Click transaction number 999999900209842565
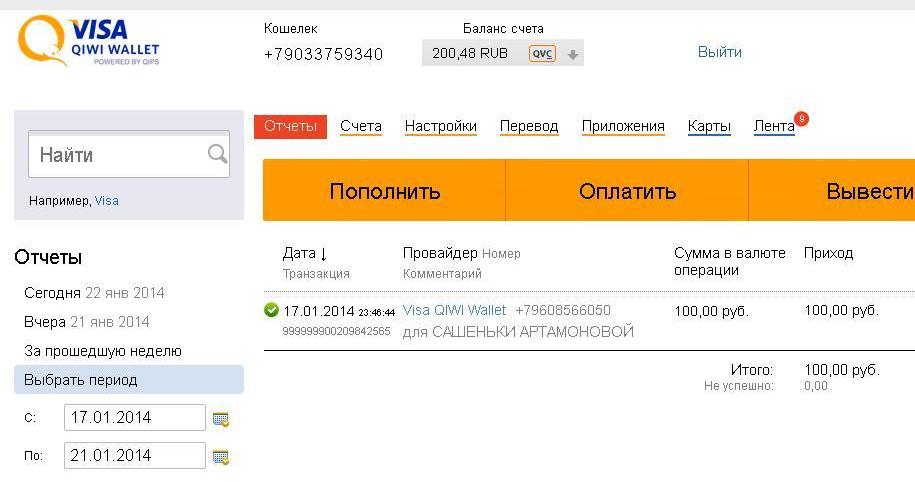915x482 pixels. point(336,331)
